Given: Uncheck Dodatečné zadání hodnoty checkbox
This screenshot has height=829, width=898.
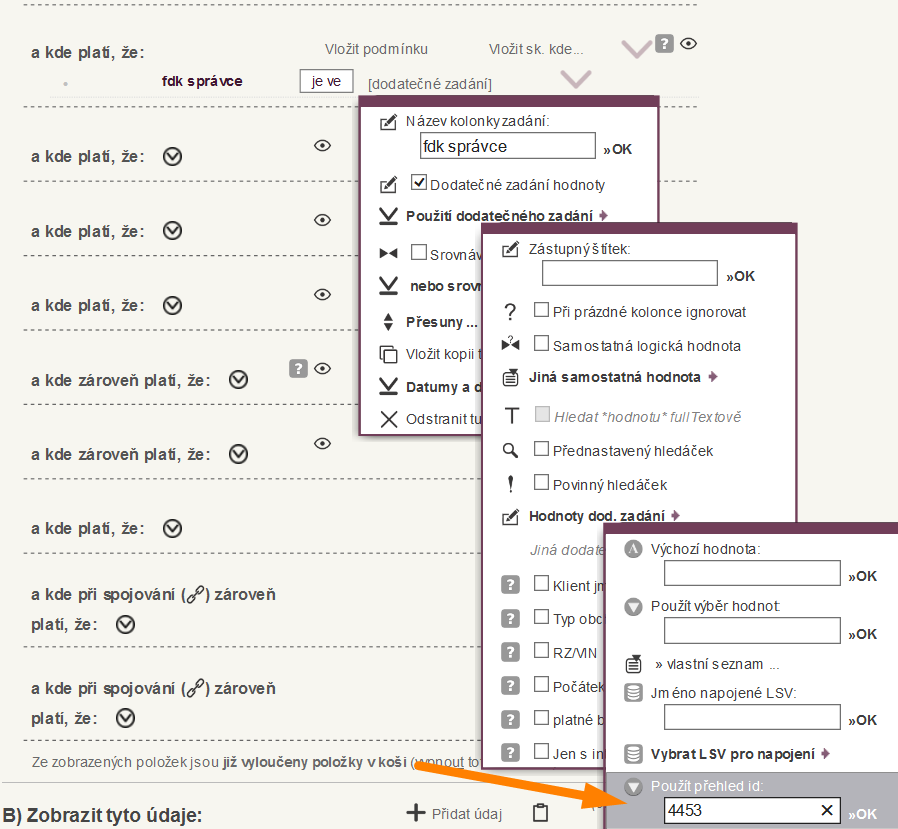Looking at the screenshot, I should pyautogui.click(x=419, y=184).
